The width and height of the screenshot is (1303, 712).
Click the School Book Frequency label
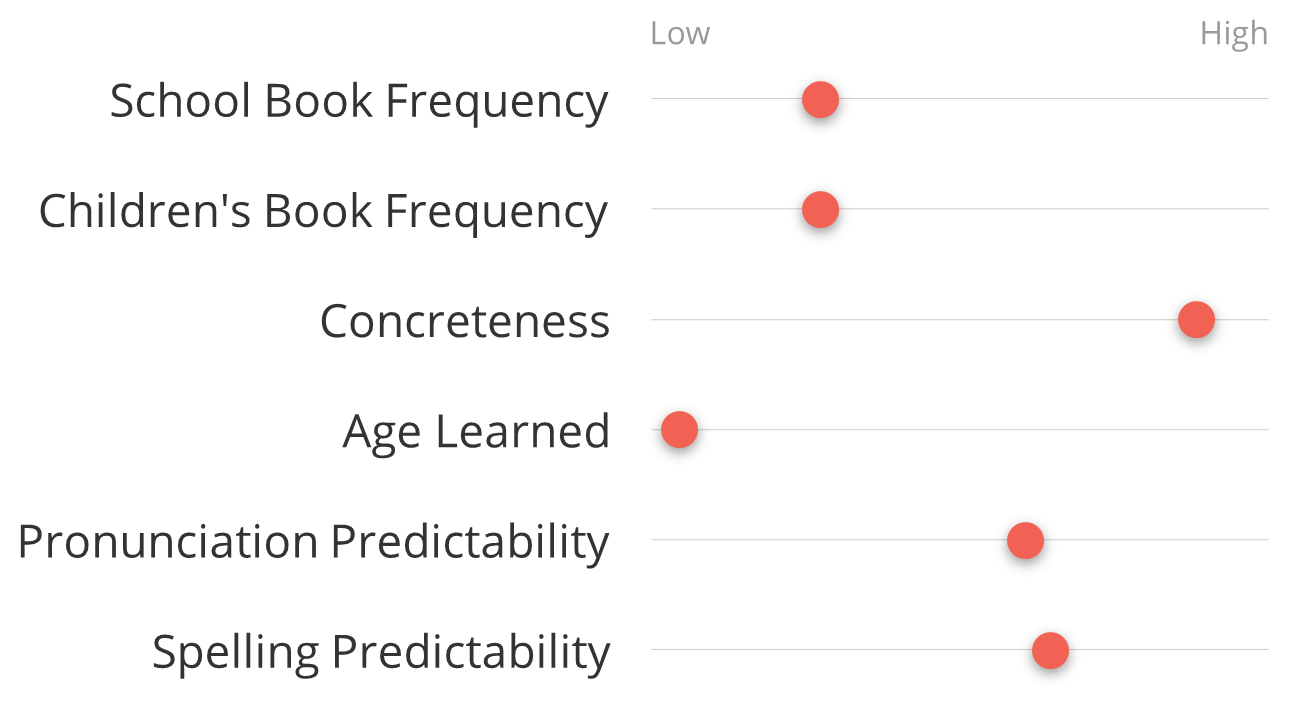coord(359,102)
